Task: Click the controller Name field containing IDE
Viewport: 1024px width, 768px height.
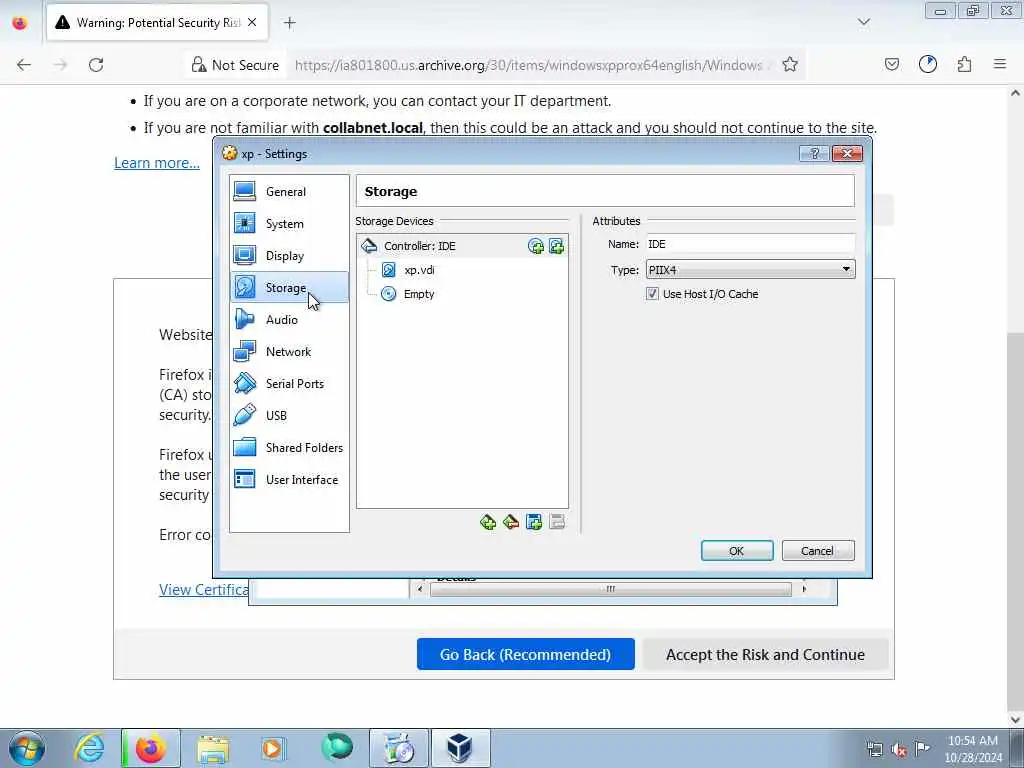Action: point(750,244)
